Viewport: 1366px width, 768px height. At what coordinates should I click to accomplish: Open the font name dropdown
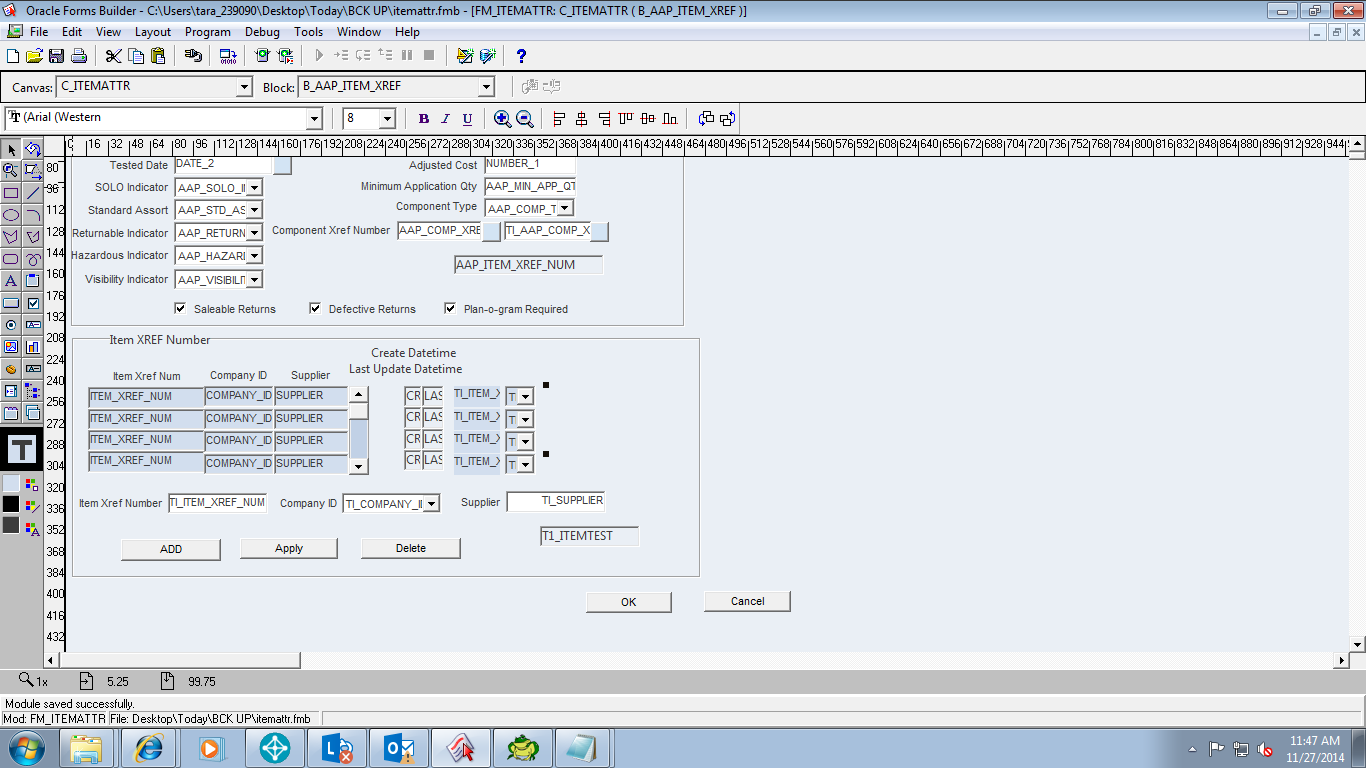tap(314, 119)
